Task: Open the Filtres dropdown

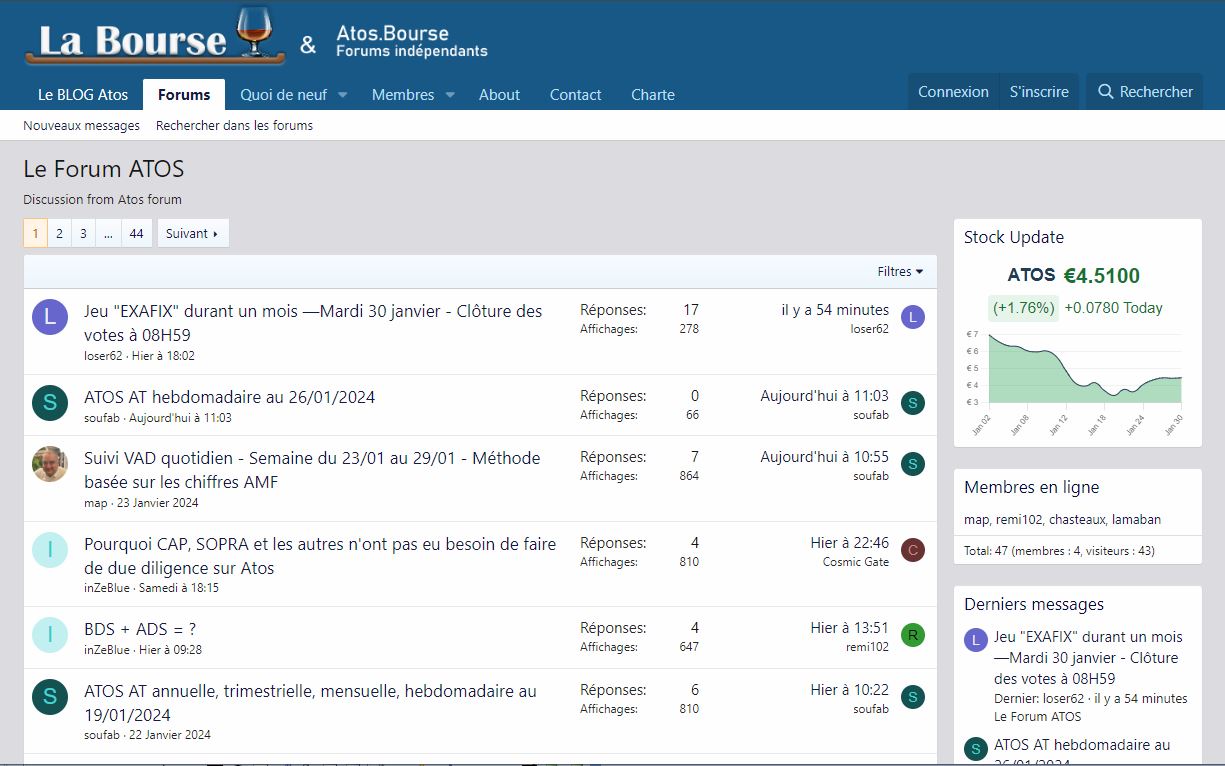Action: (900, 272)
